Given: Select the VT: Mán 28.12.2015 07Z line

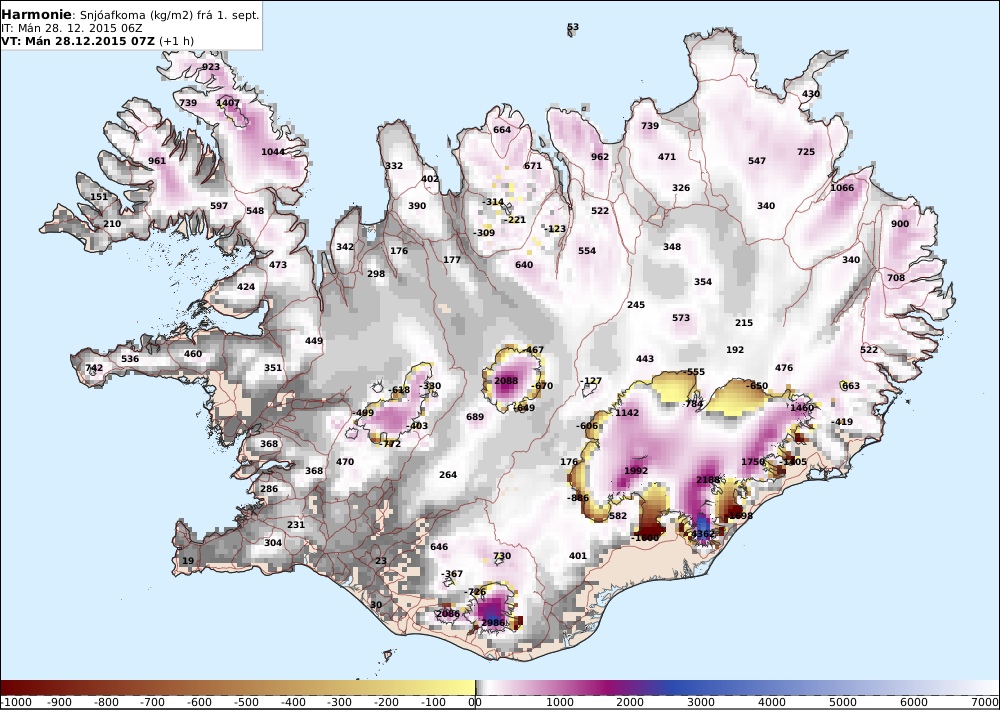Looking at the screenshot, I should (x=78, y=41).
